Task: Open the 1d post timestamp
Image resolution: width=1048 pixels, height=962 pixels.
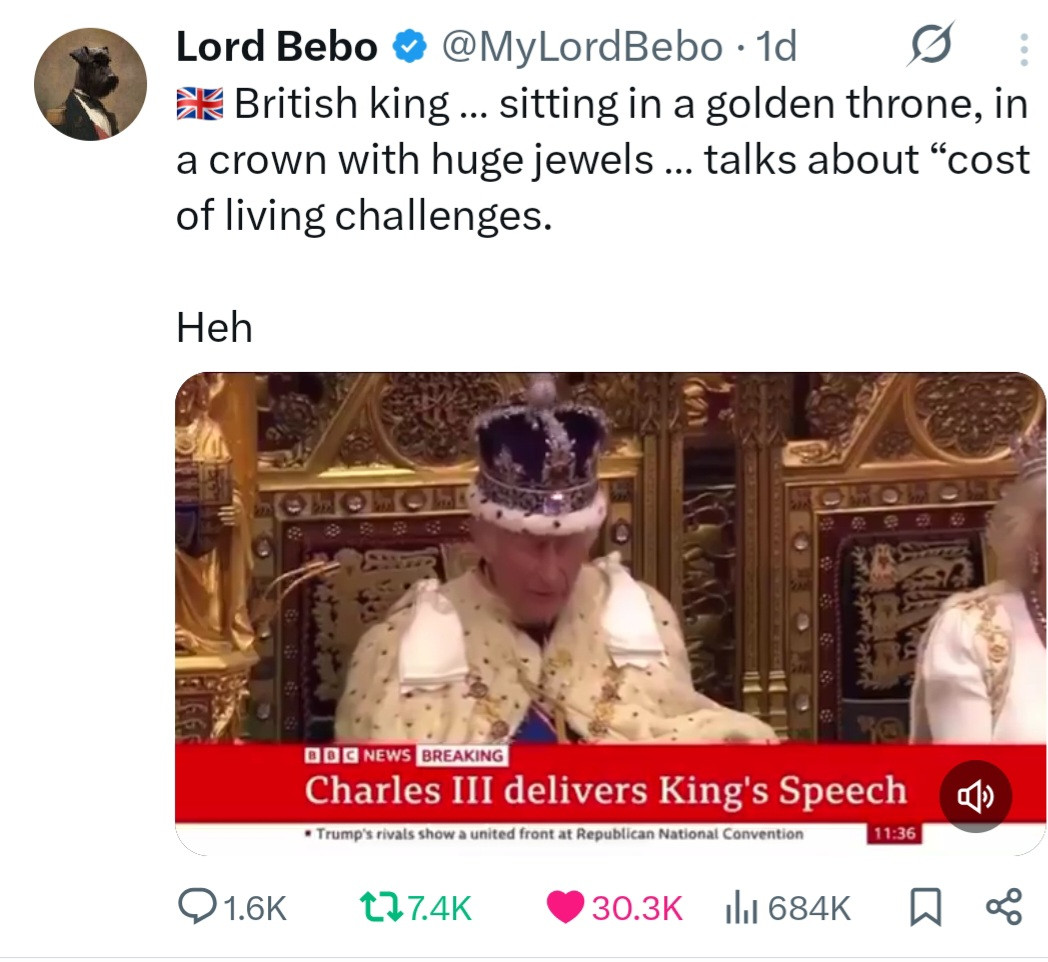Action: (777, 46)
